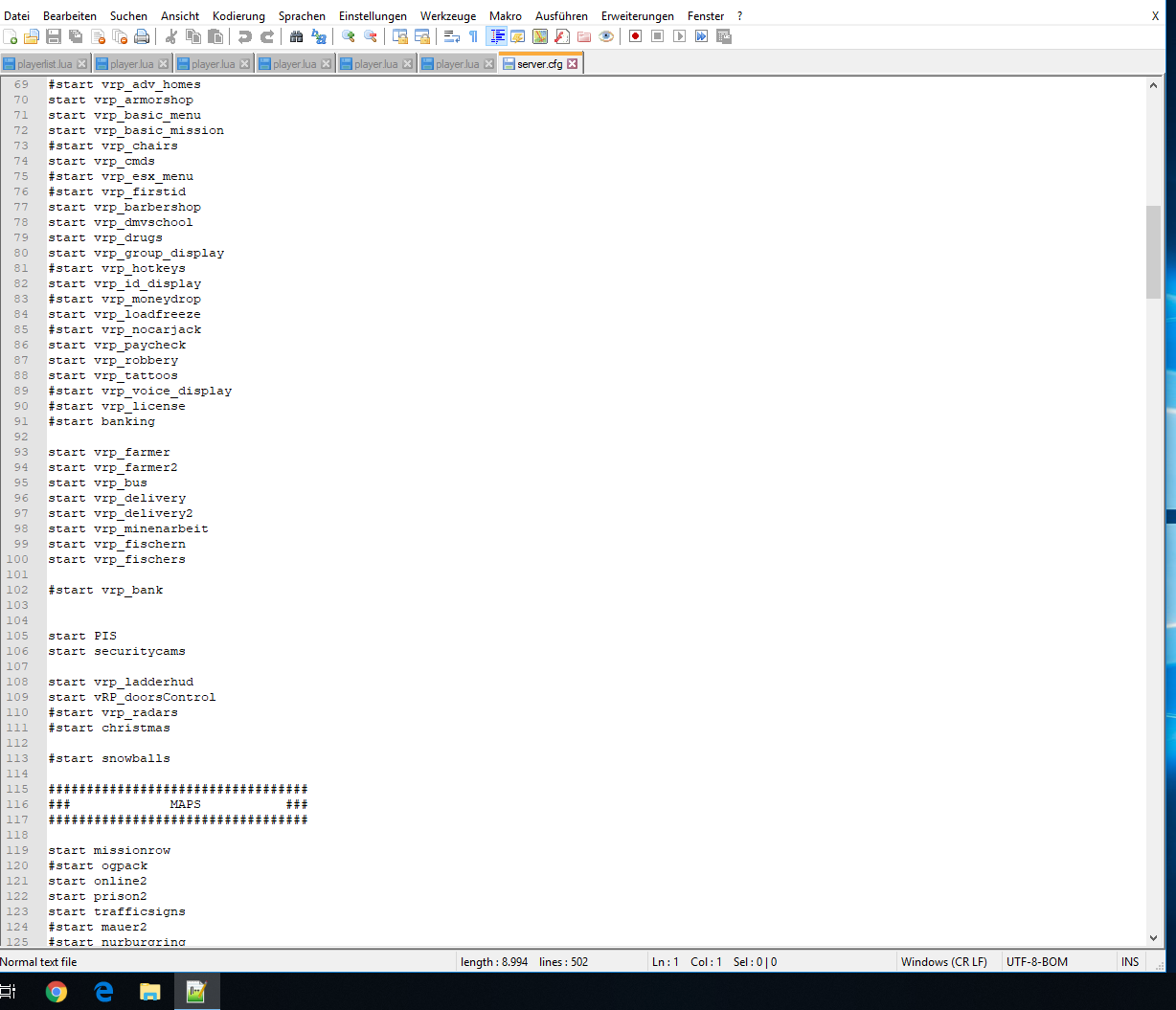Image resolution: width=1176 pixels, height=1010 pixels.
Task: Open the Function List icon
Action: [562, 36]
